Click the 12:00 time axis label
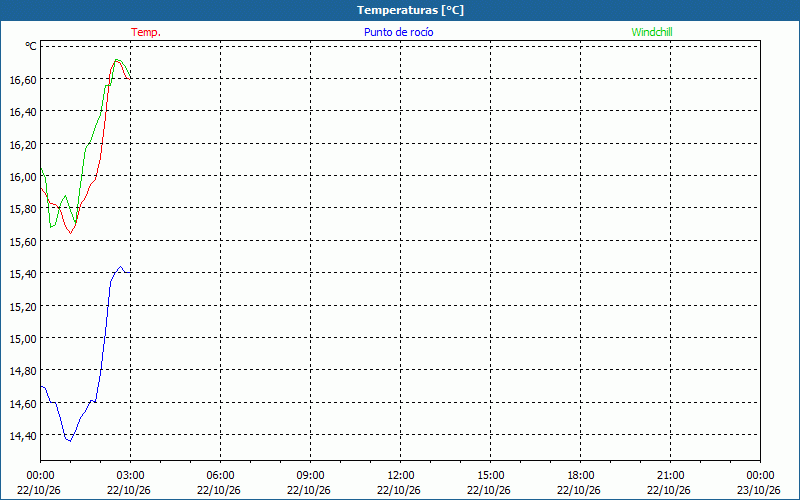Screen dimensions: 800x500 tap(401, 476)
